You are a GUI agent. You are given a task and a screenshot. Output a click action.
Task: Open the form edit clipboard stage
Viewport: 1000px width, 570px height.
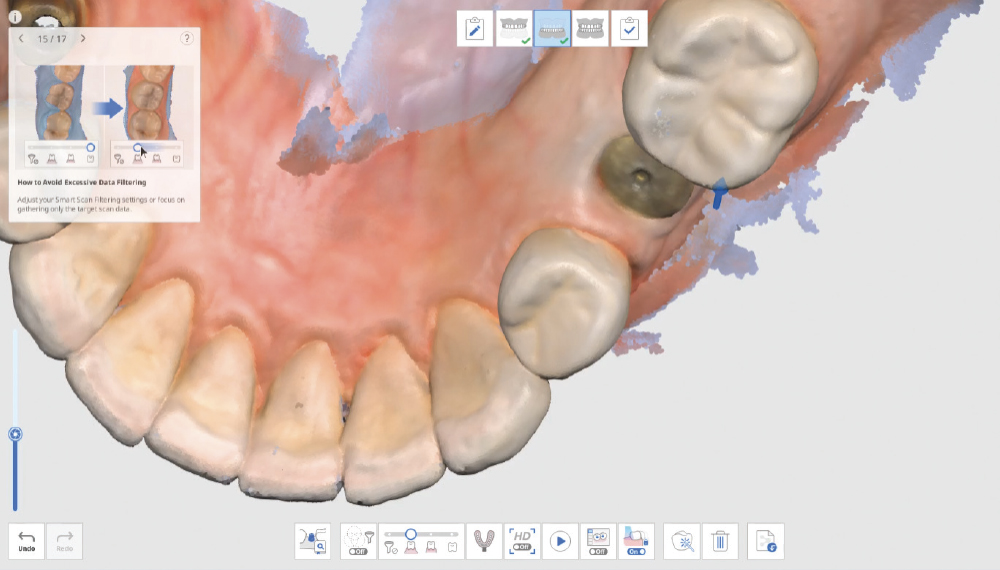(475, 28)
